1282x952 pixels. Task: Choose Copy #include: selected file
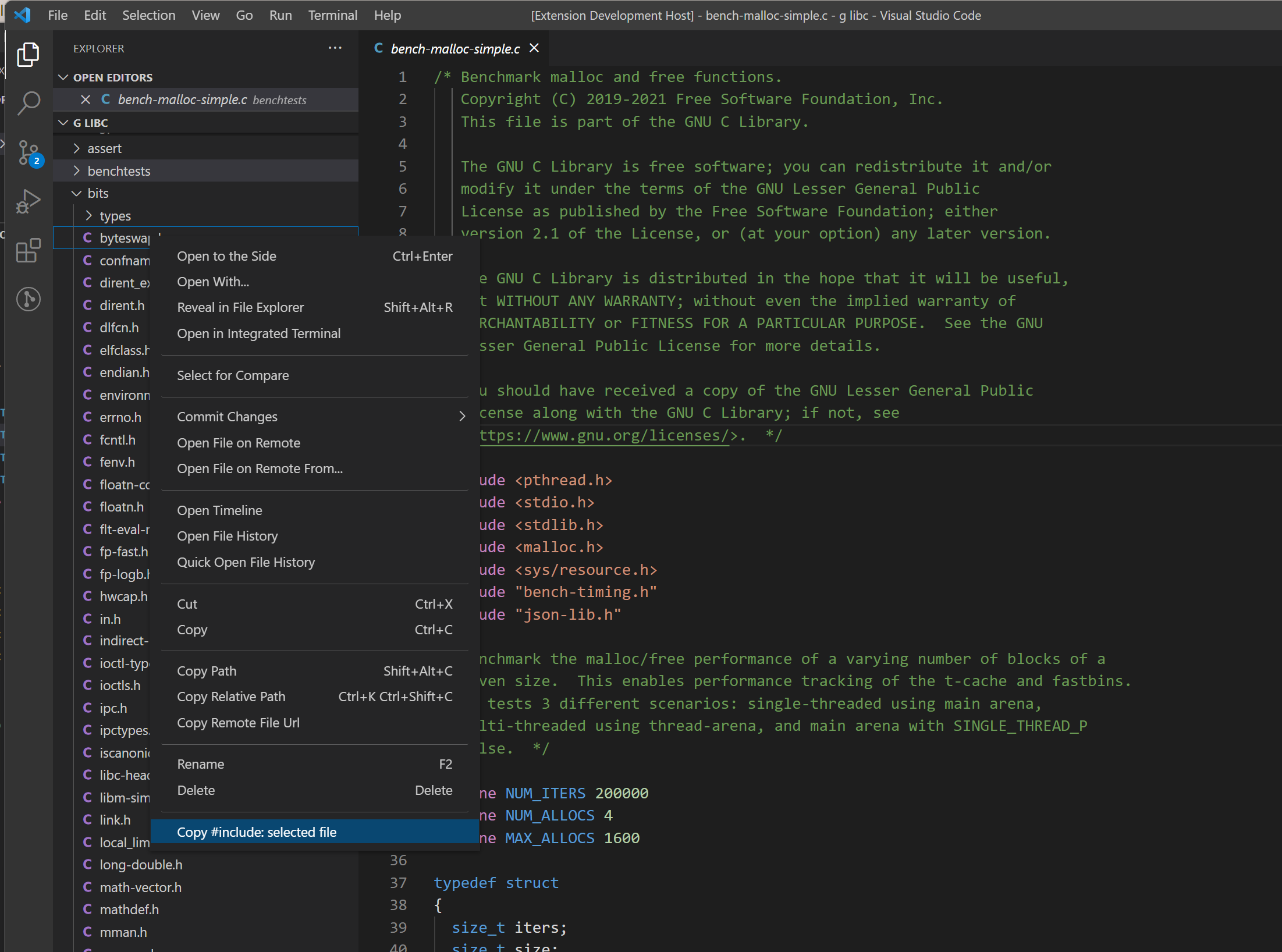(257, 832)
